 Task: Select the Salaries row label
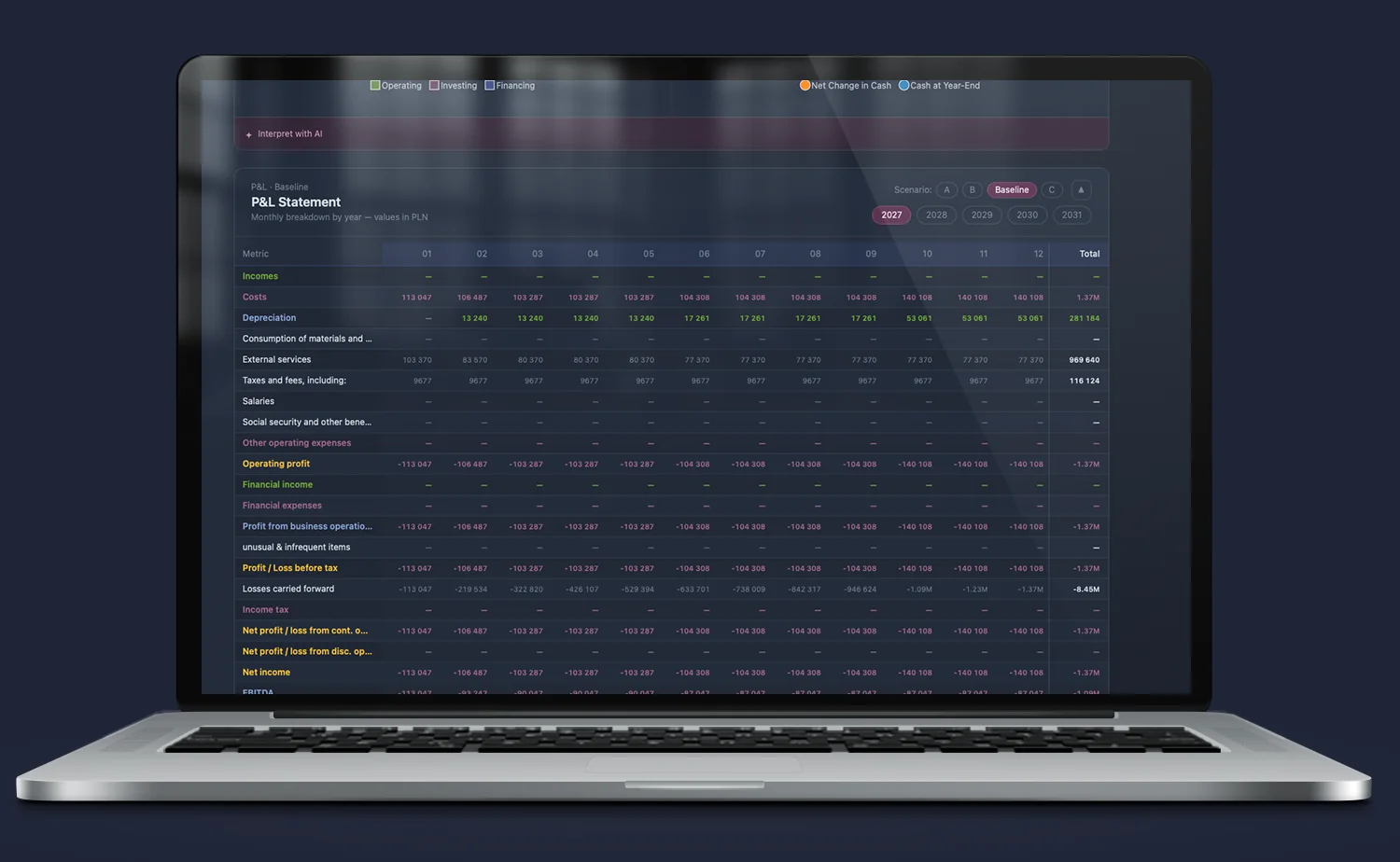259,401
